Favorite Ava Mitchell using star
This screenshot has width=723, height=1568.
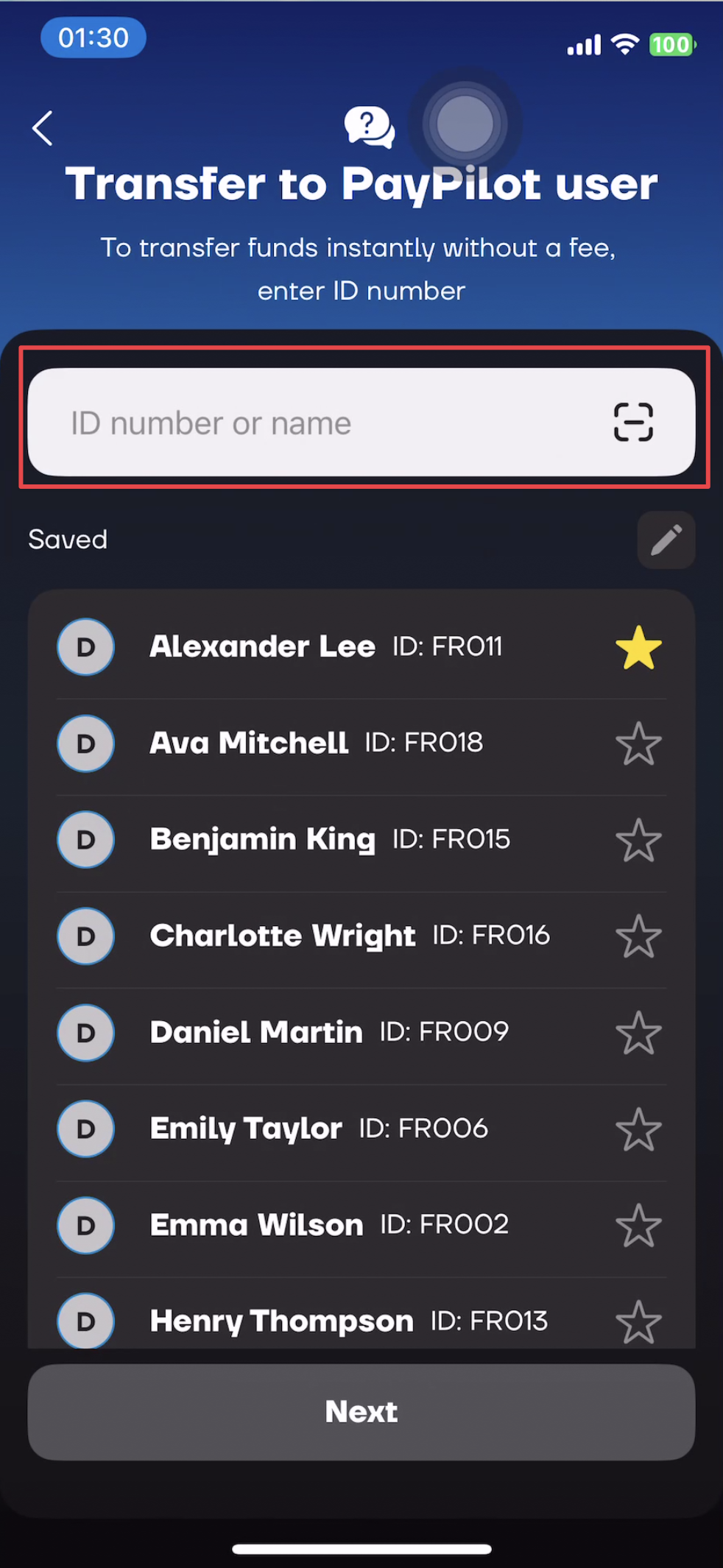[638, 744]
